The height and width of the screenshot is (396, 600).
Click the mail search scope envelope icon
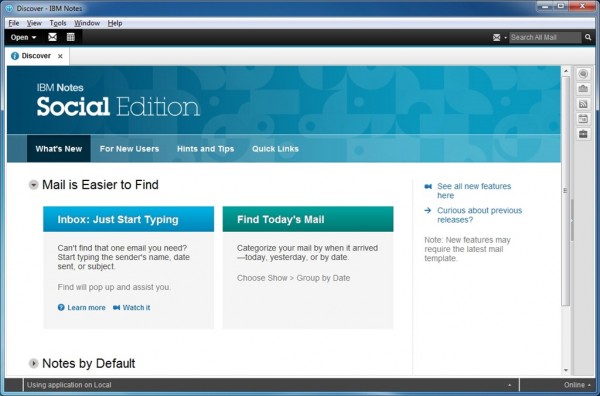(497, 37)
